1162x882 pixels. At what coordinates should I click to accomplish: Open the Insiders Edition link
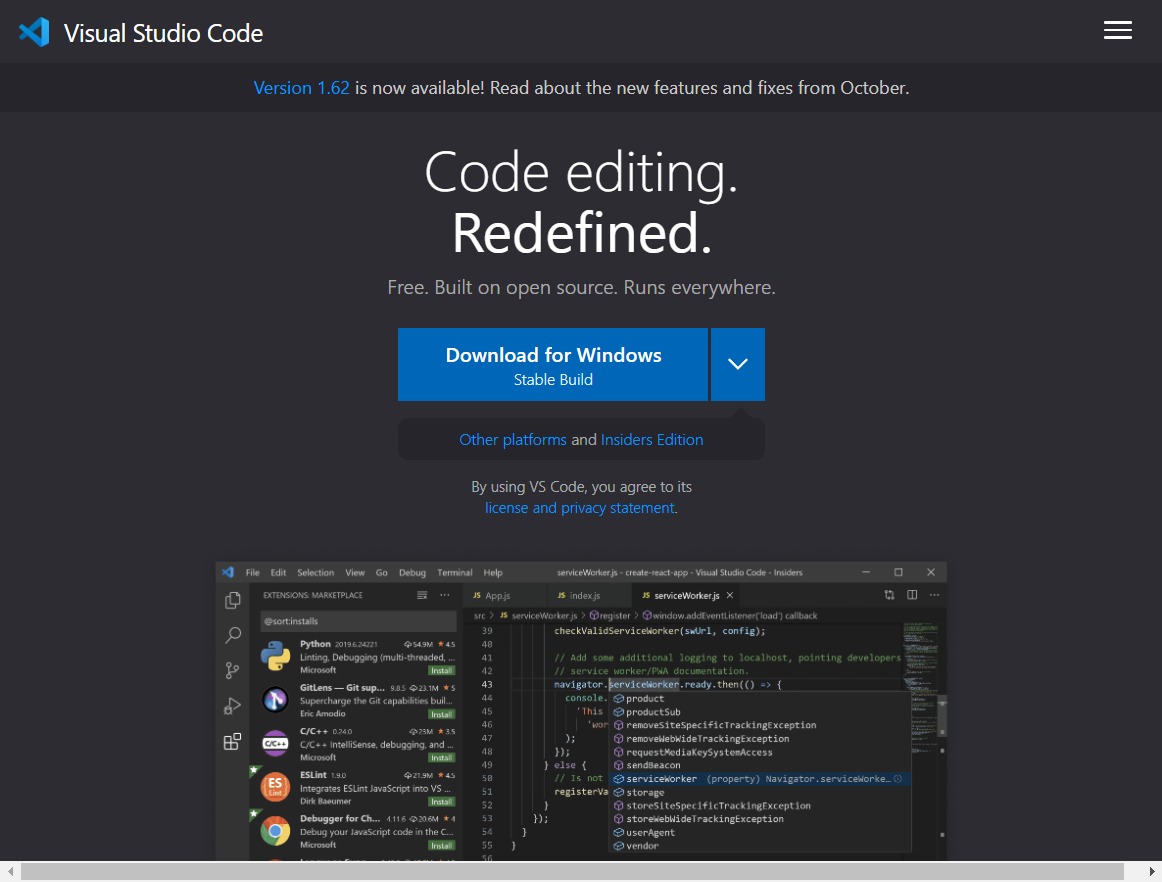pyautogui.click(x=652, y=440)
